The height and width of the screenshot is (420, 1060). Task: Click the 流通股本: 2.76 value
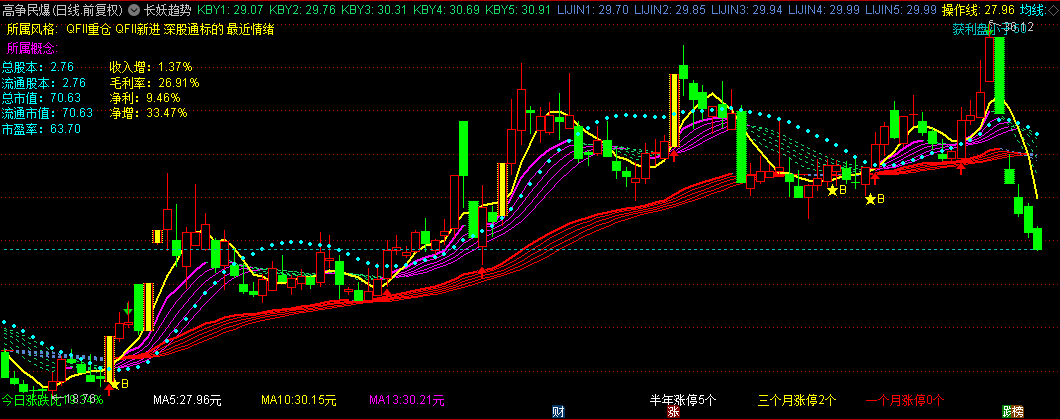point(44,83)
